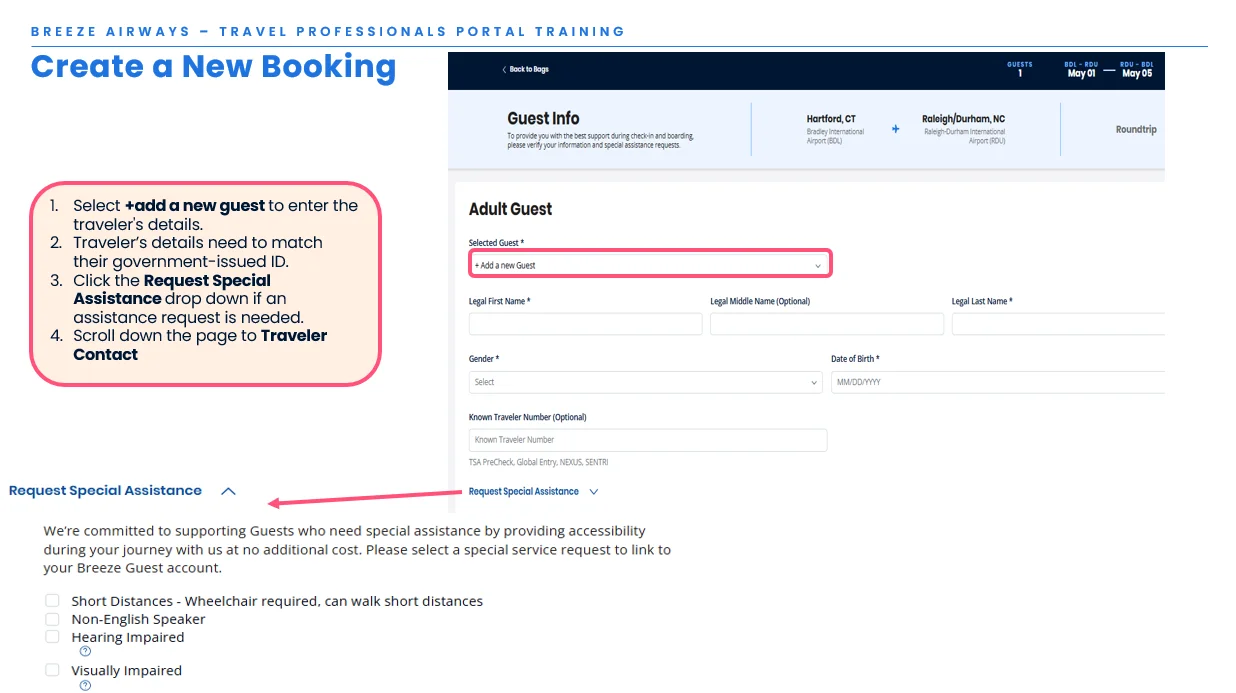
Task: Check Short Distances wheelchair option
Action: click(52, 601)
